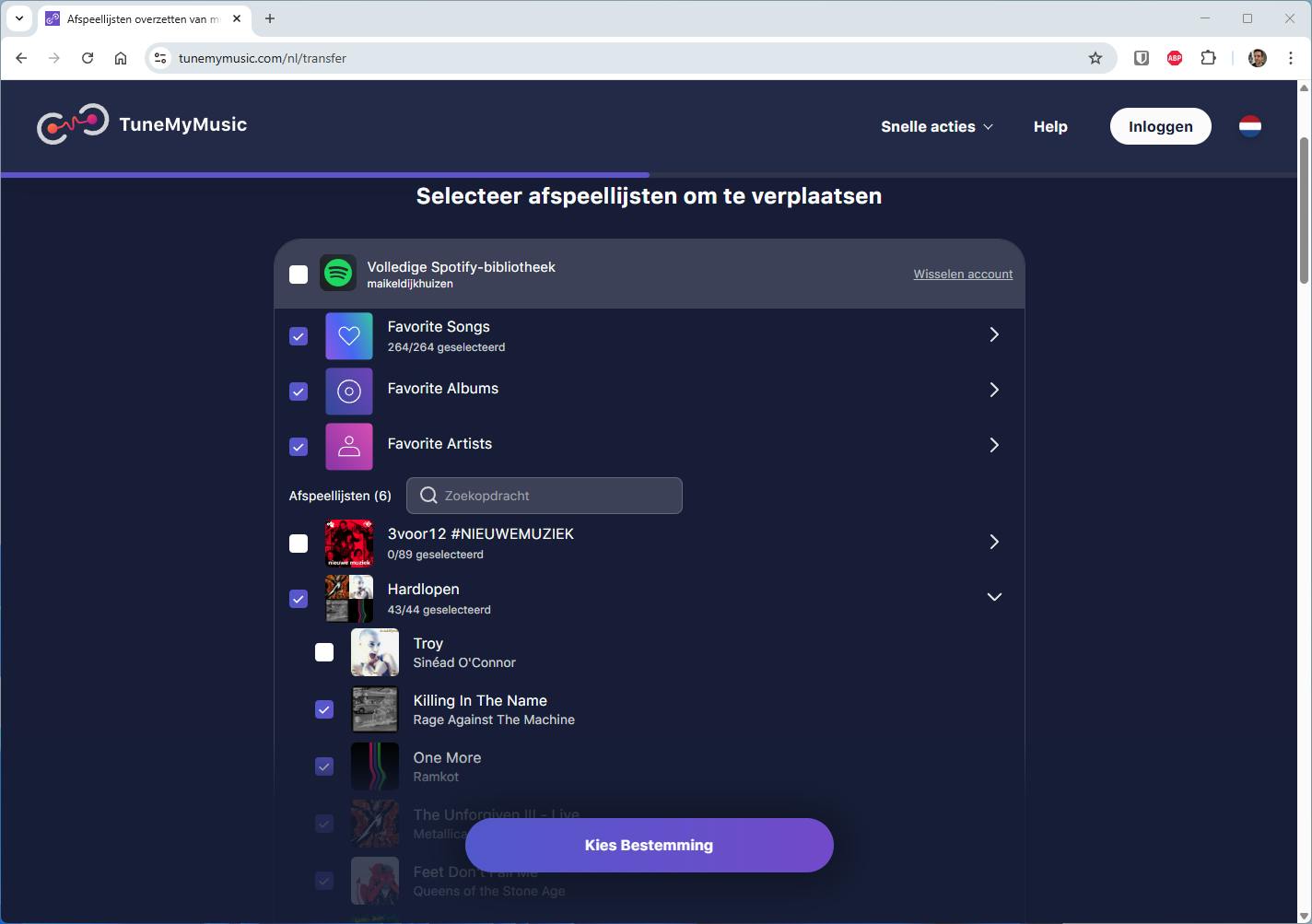
Task: Click the Favorite Artists person icon
Action: [349, 447]
